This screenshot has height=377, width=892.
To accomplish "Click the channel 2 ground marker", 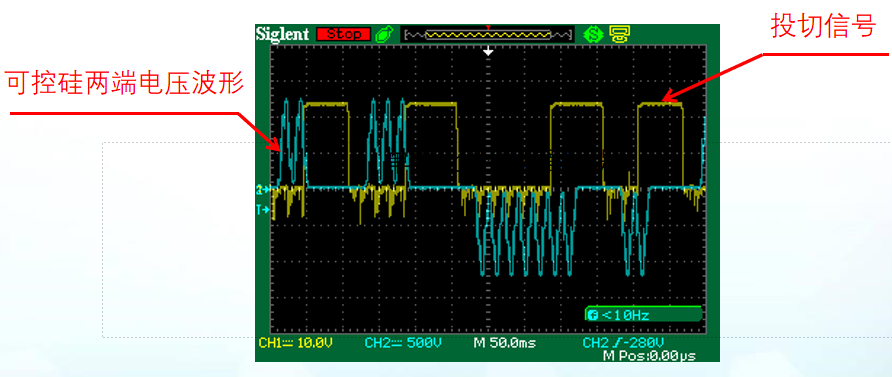I will (x=262, y=188).
